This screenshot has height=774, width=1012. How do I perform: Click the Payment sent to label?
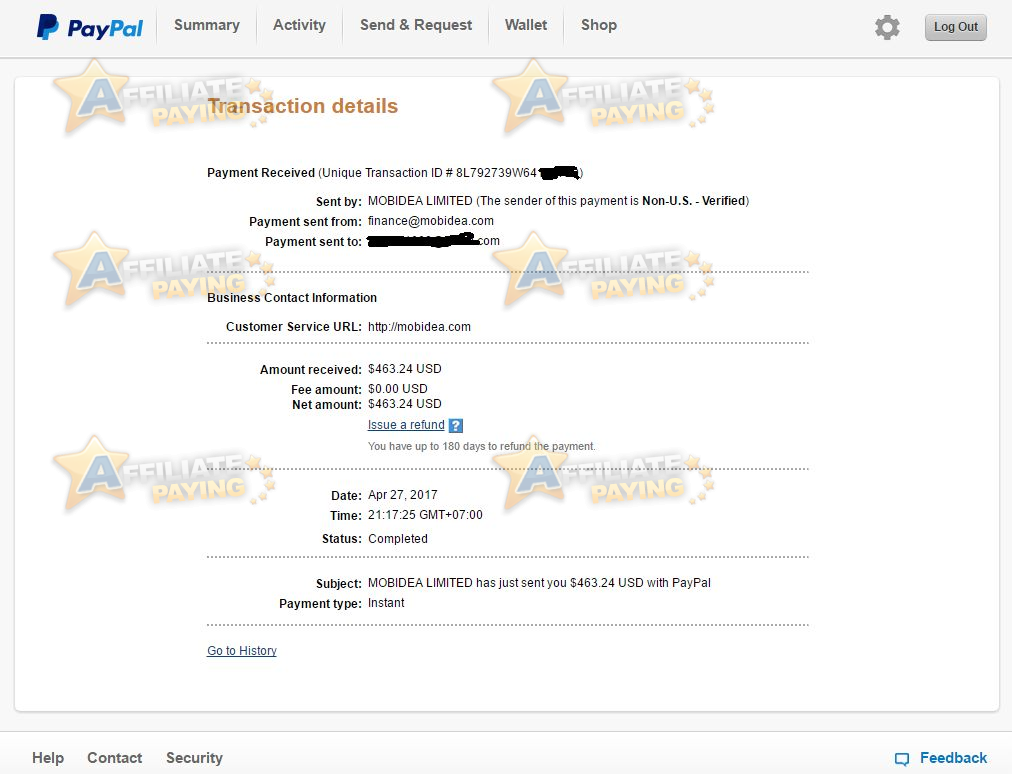[x=313, y=241]
